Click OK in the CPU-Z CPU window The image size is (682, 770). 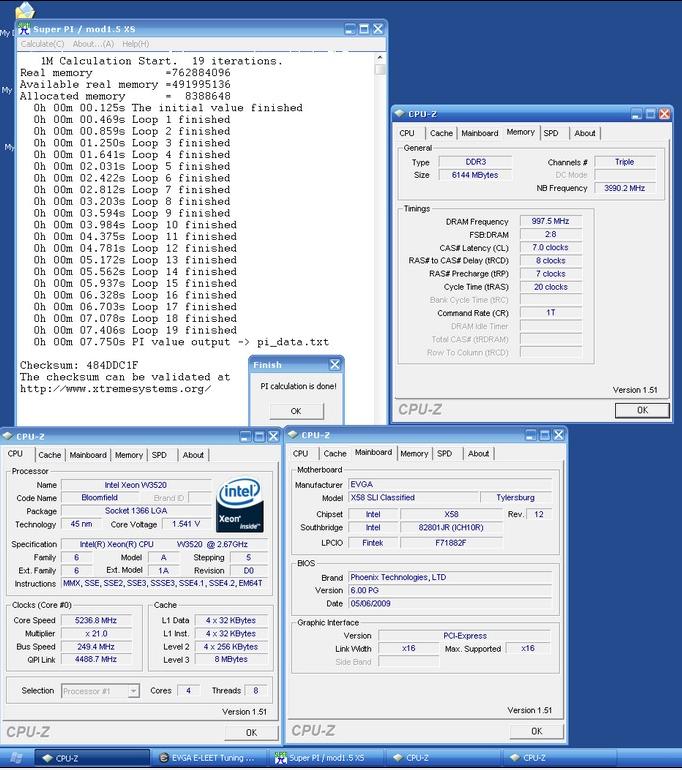pos(251,732)
